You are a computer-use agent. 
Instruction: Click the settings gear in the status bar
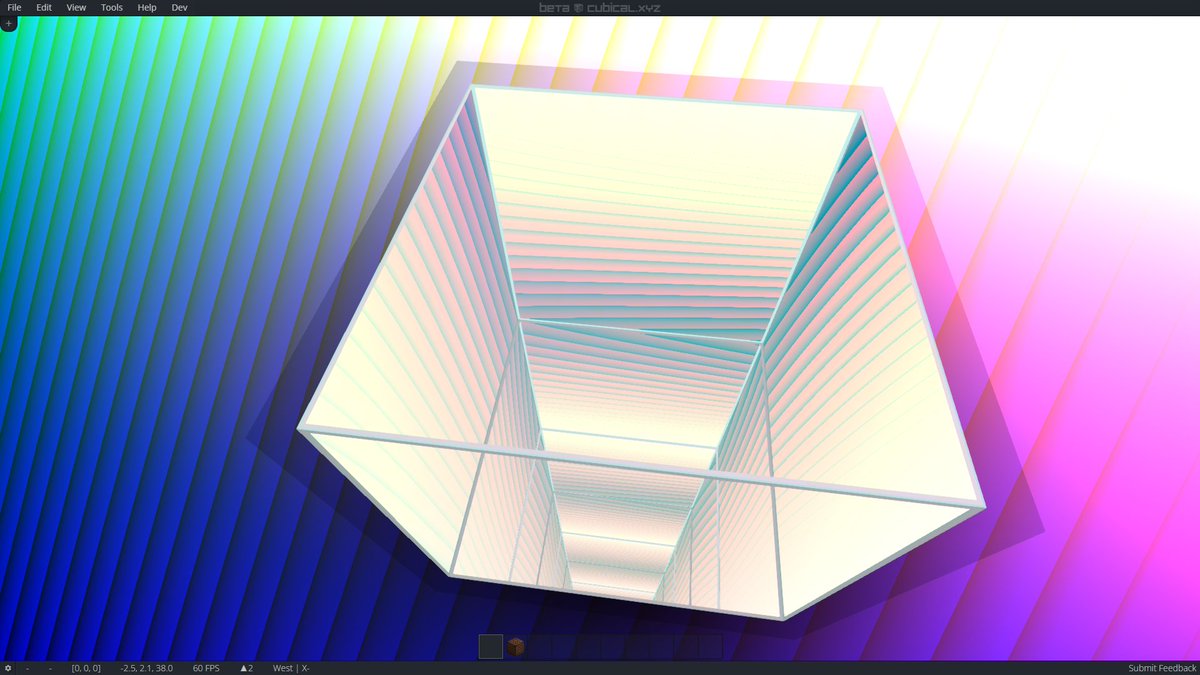pos(8,668)
